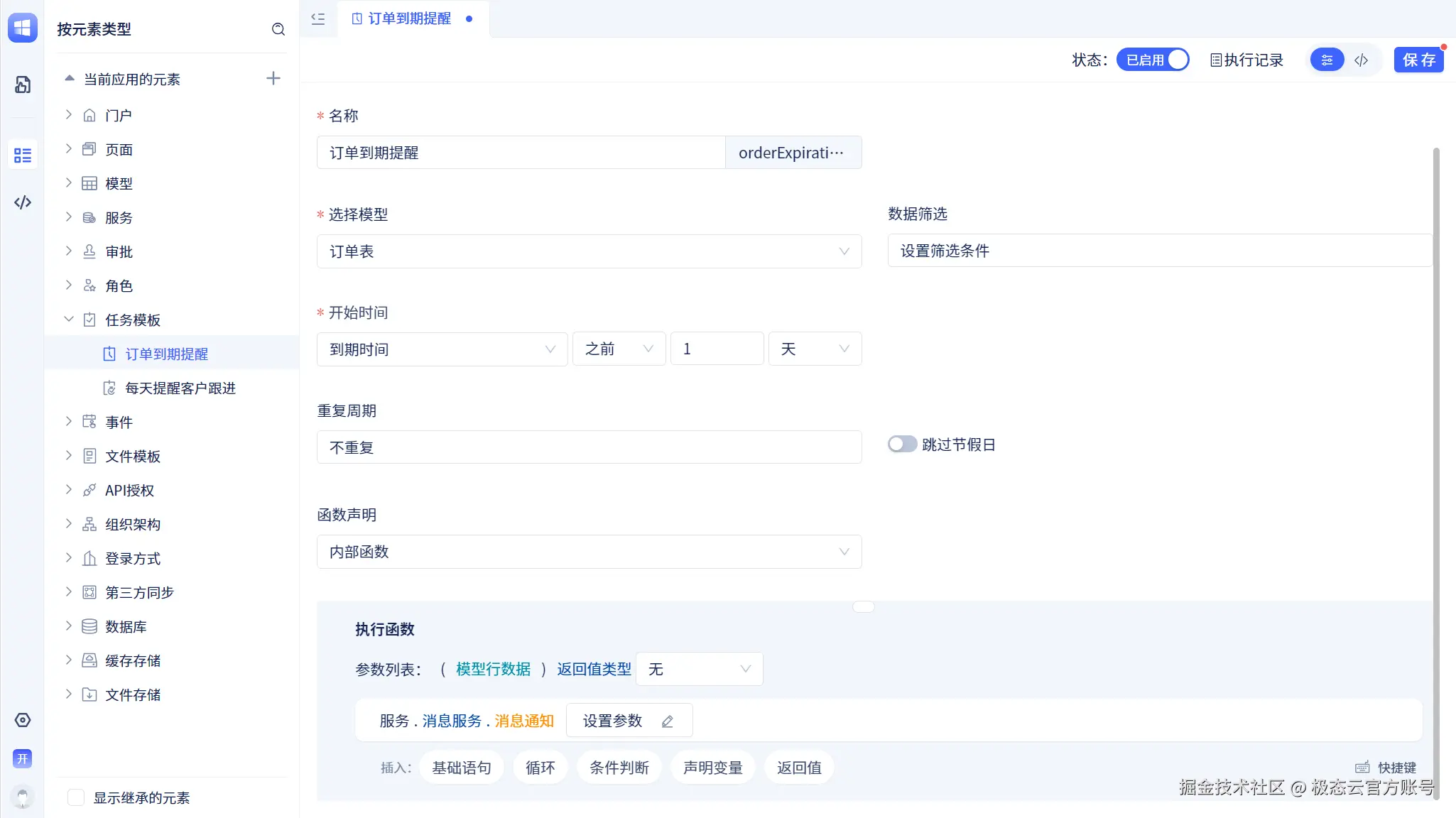Enable the 跳过节假日 toggle
The image size is (1456, 818).
pyautogui.click(x=902, y=445)
